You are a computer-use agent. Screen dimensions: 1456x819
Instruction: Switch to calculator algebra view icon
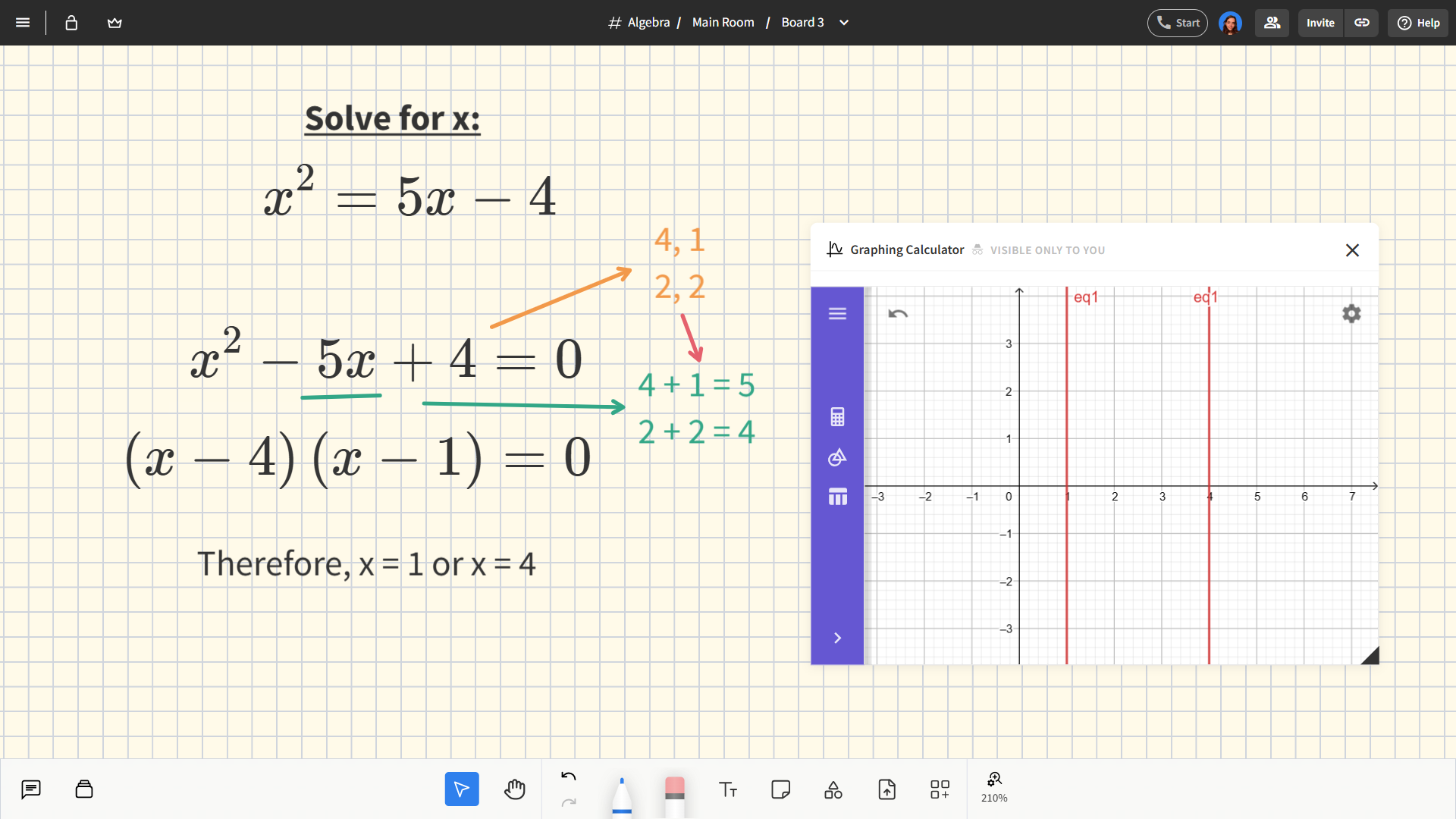(837, 417)
